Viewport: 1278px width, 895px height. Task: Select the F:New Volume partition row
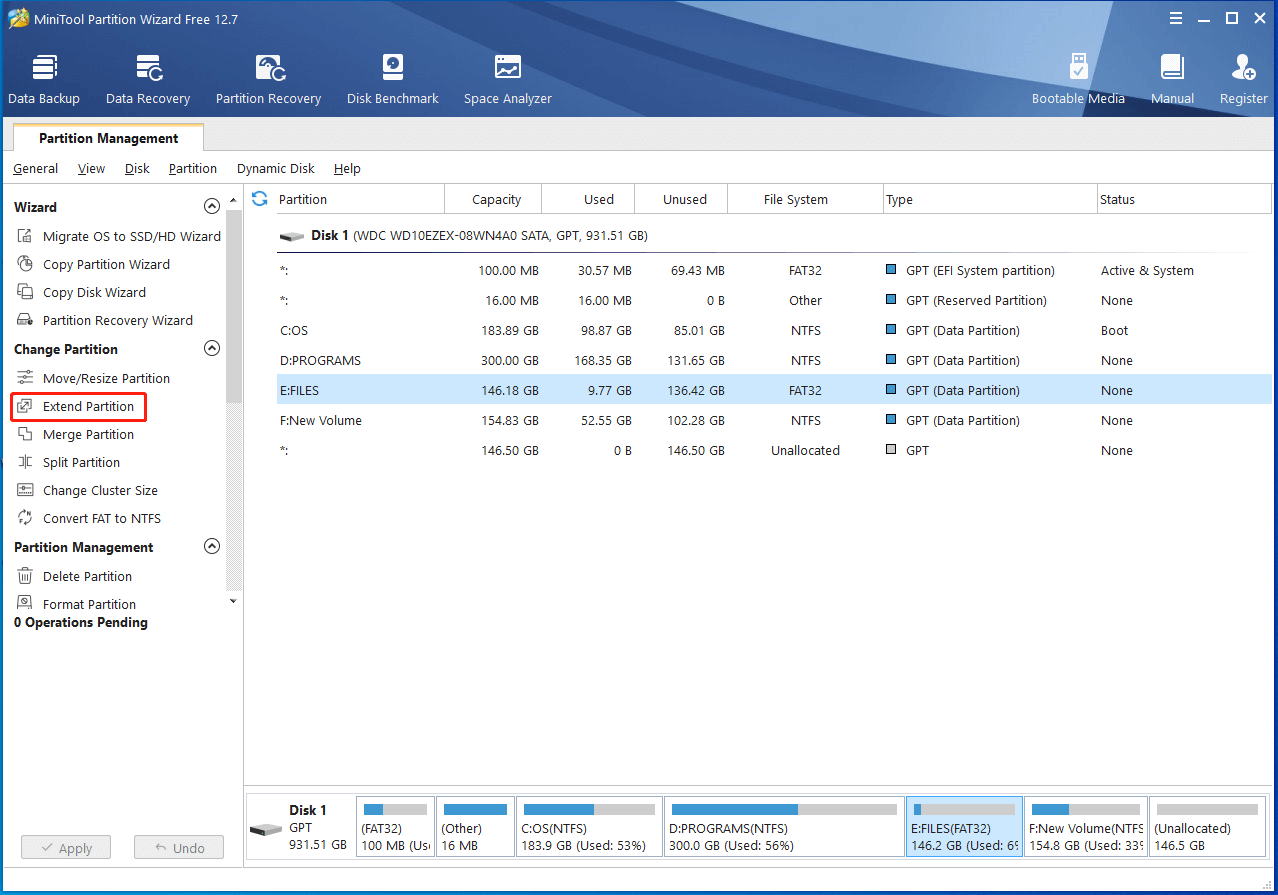click(x=773, y=421)
